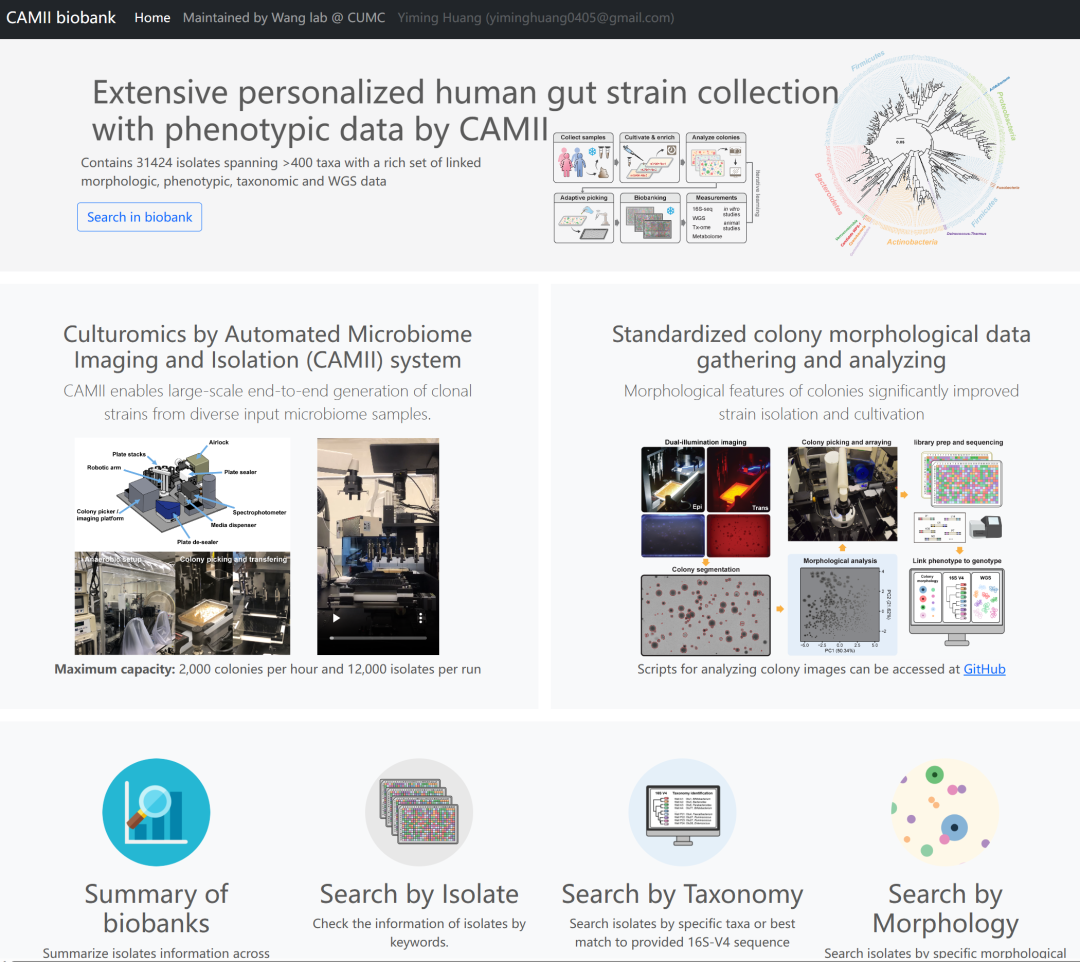Click Culturomics by Automated Microbiome Imaging heading

pyautogui.click(x=267, y=346)
